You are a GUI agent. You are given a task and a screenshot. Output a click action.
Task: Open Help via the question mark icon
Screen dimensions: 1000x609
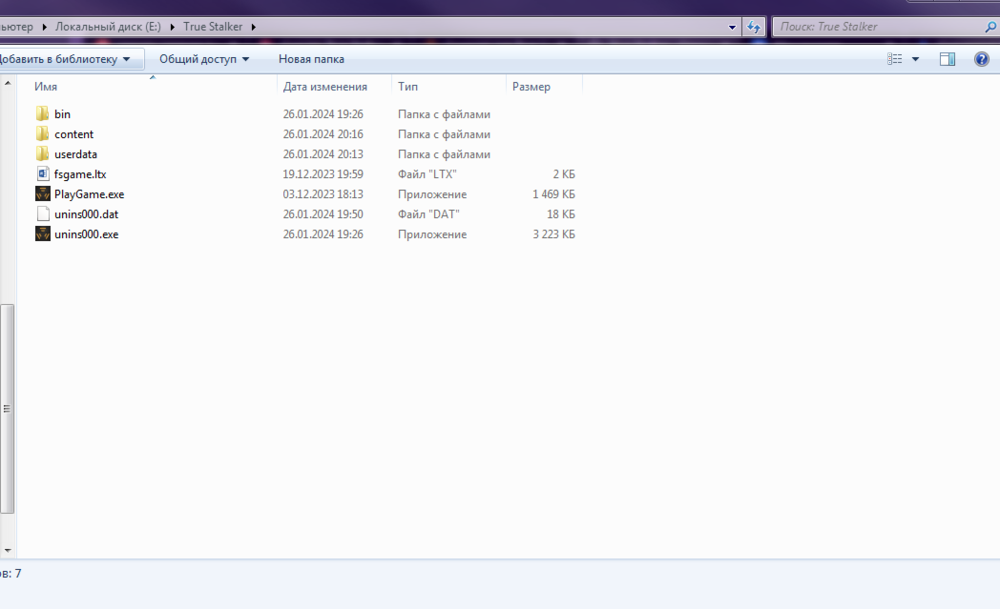pyautogui.click(x=982, y=59)
